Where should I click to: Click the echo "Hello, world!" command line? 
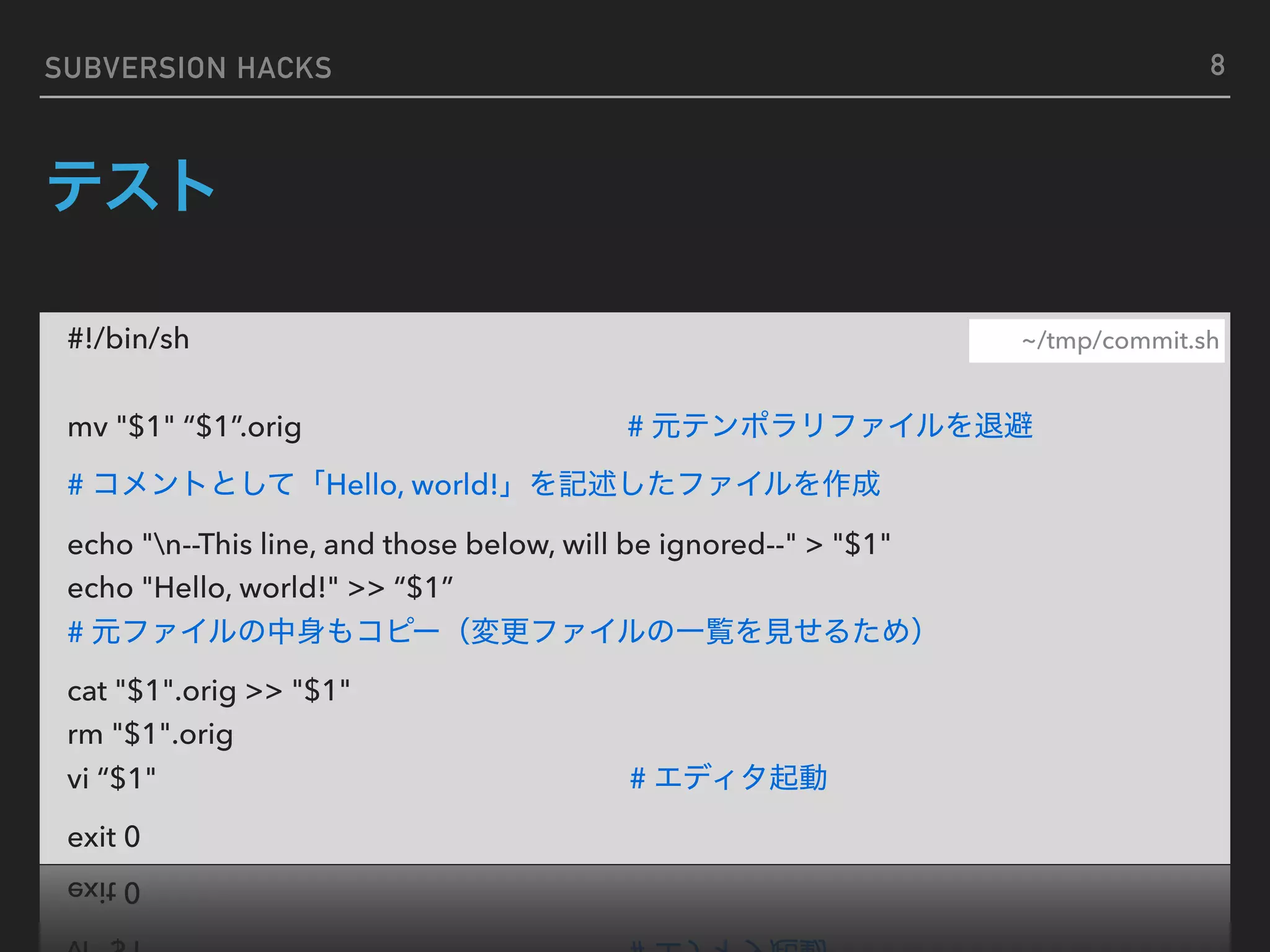[260, 588]
